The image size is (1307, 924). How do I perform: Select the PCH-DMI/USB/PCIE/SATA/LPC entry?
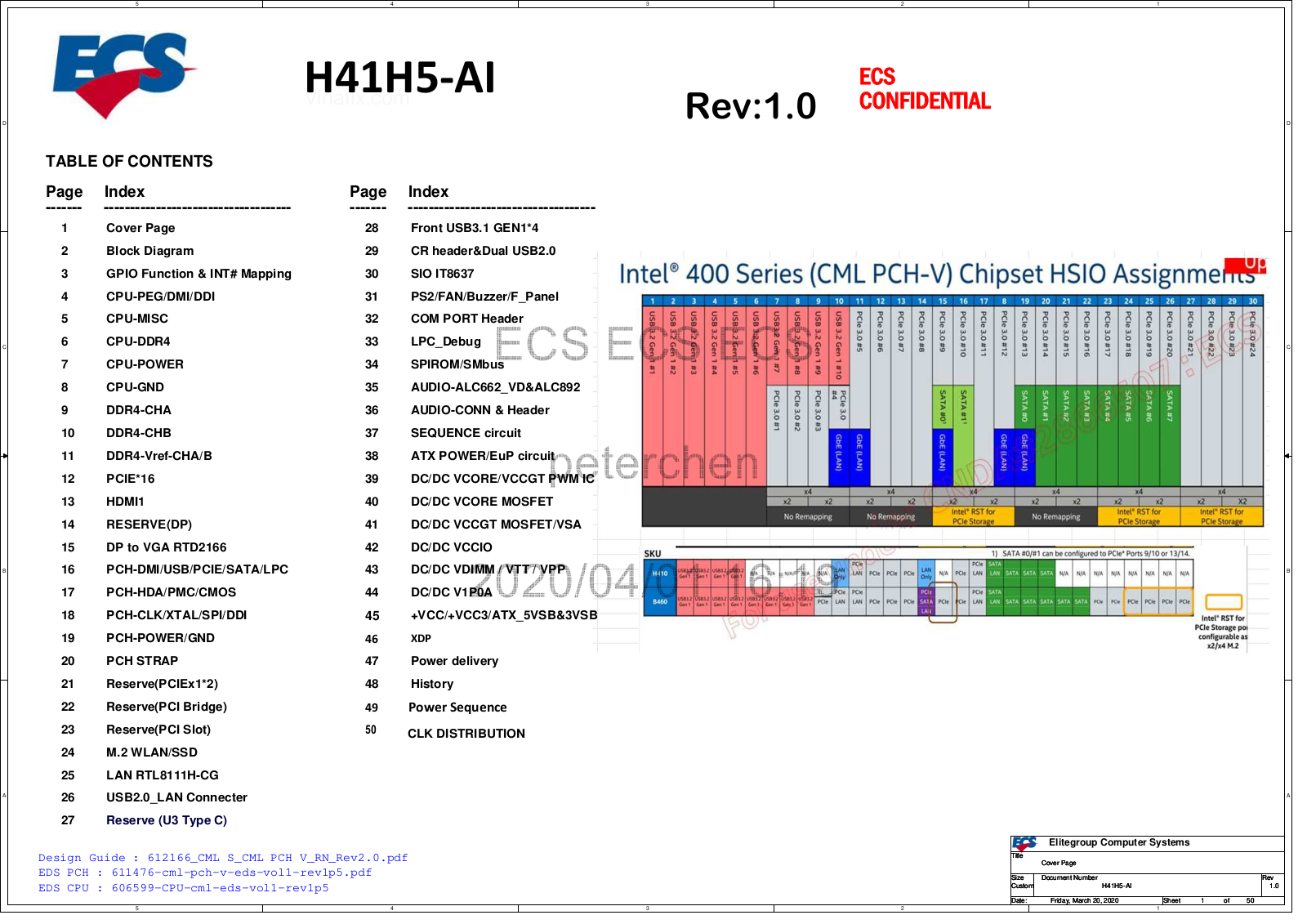coord(197,569)
